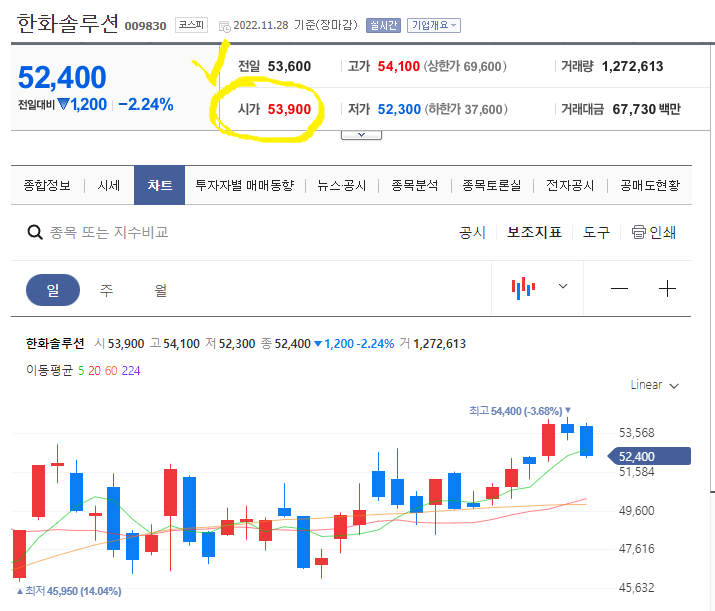This screenshot has height=611, width=715.
Task: Open the 도구 tools menu
Action: (x=596, y=233)
